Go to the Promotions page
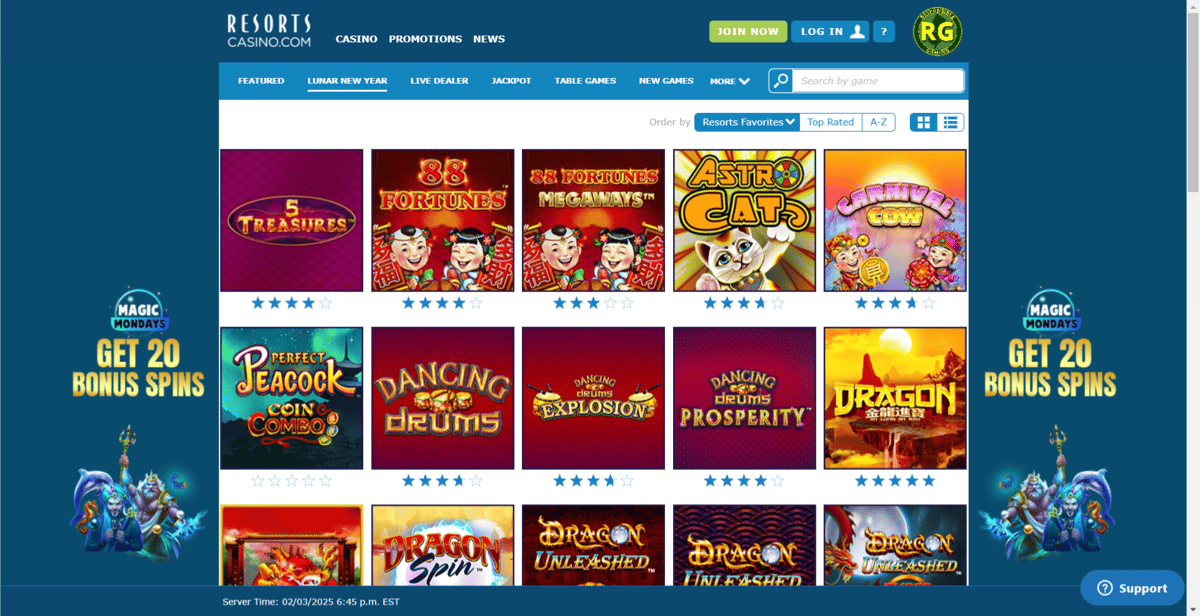Screen dimensions: 1200x616 425,39
